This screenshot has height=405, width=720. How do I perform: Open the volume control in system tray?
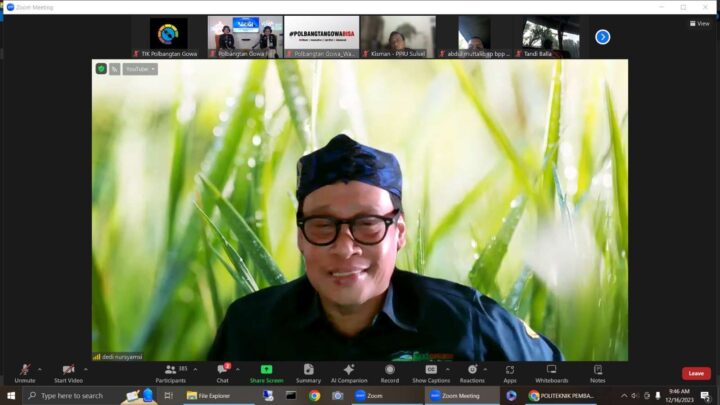click(635, 395)
